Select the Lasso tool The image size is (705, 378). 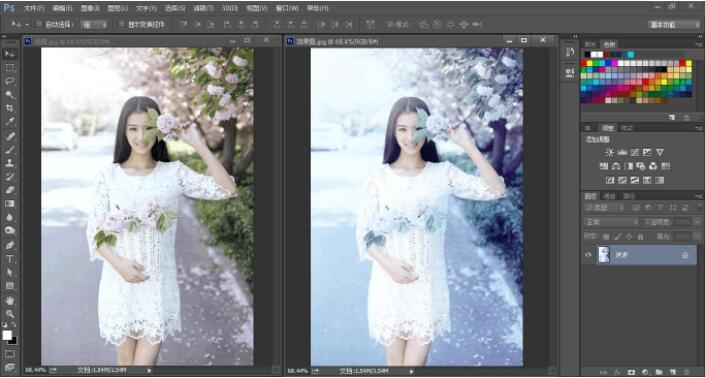9,81
